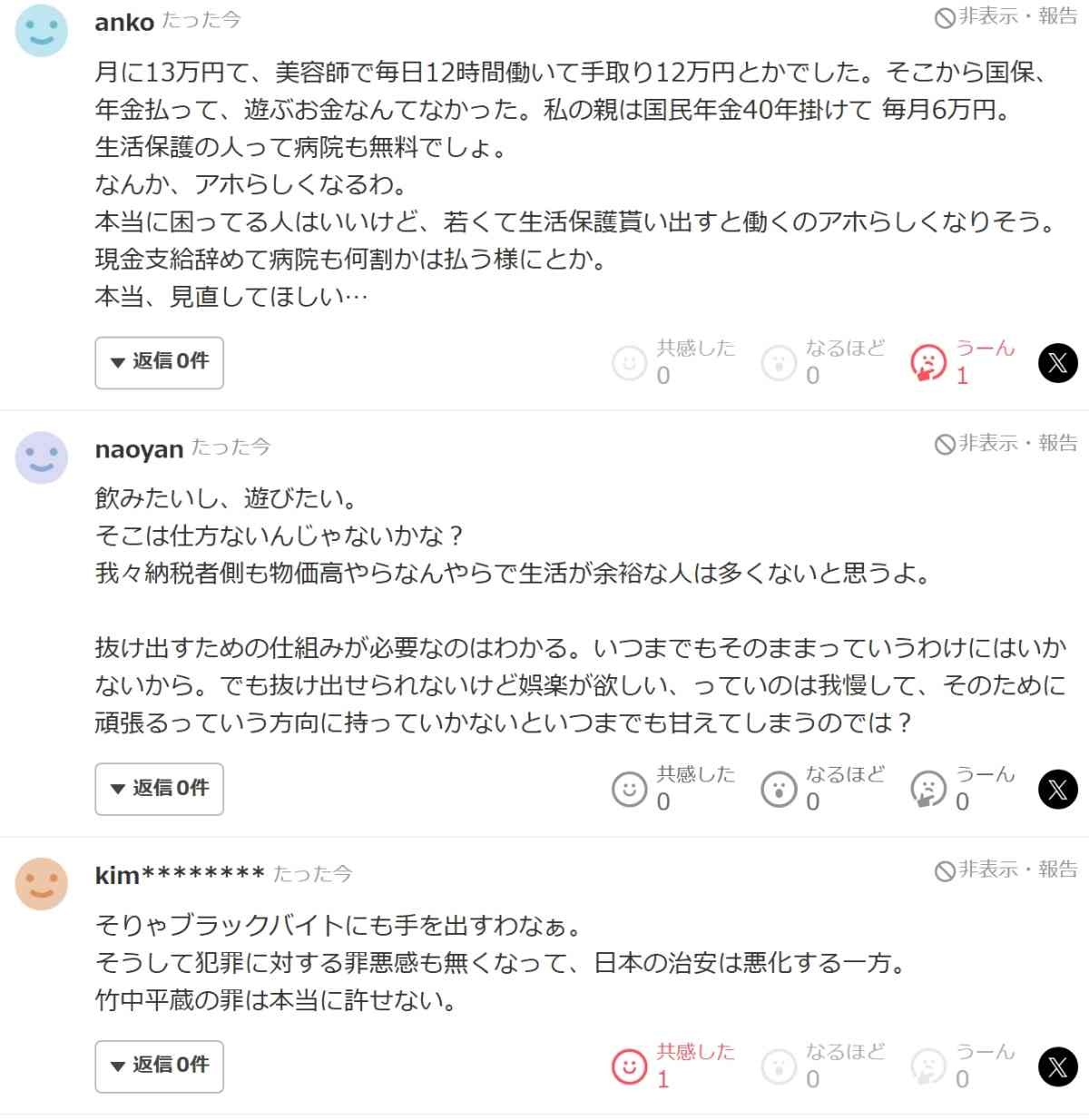Viewport: 1089px width, 1120px height.
Task: Toggle 共感した reaction on anko's comment
Action: point(630,363)
